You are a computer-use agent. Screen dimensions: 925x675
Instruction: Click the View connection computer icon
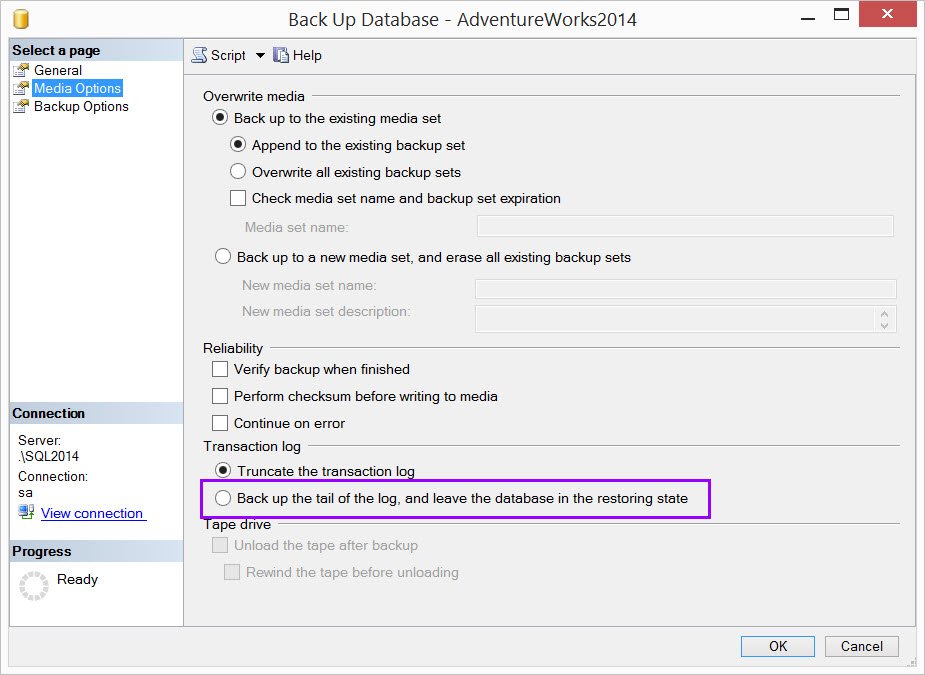[x=26, y=512]
